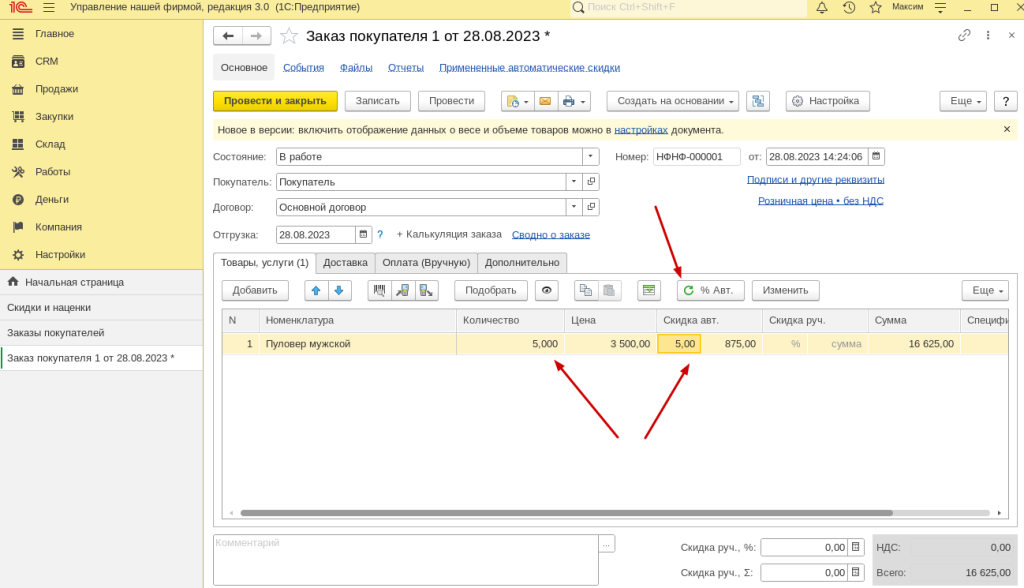Open Продажи section in sidebar
1024x588 pixels.
point(56,89)
